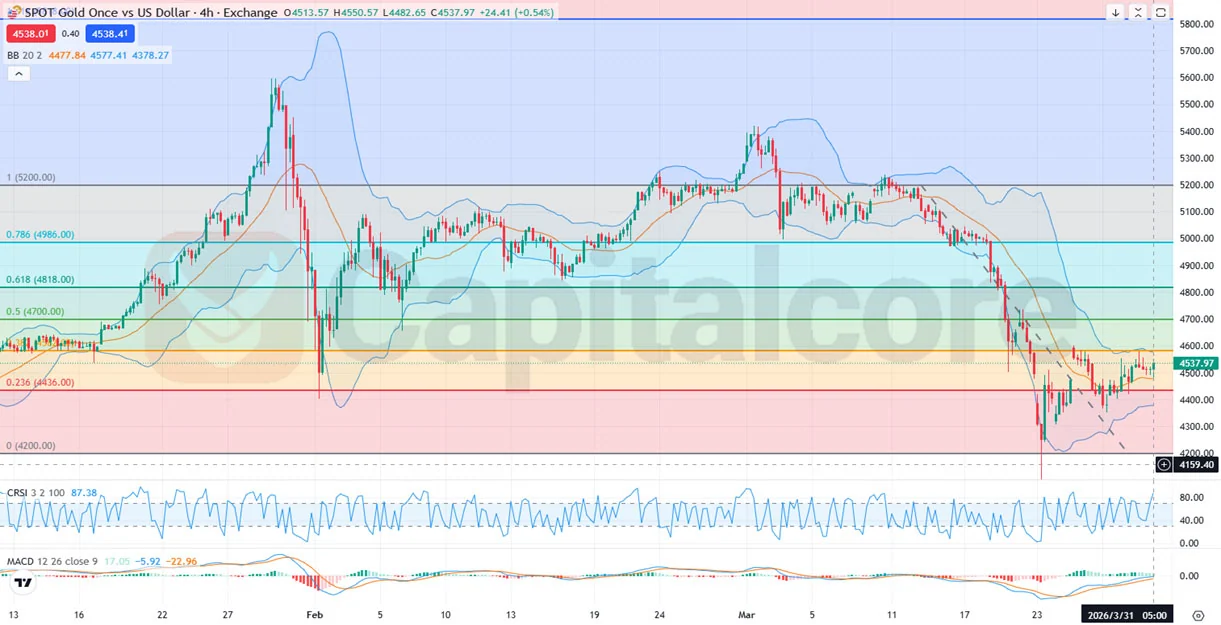Click the 0.5 (4700.00) Fibonacci level label
Viewport: 1221px width, 625px height.
click(x=35, y=312)
